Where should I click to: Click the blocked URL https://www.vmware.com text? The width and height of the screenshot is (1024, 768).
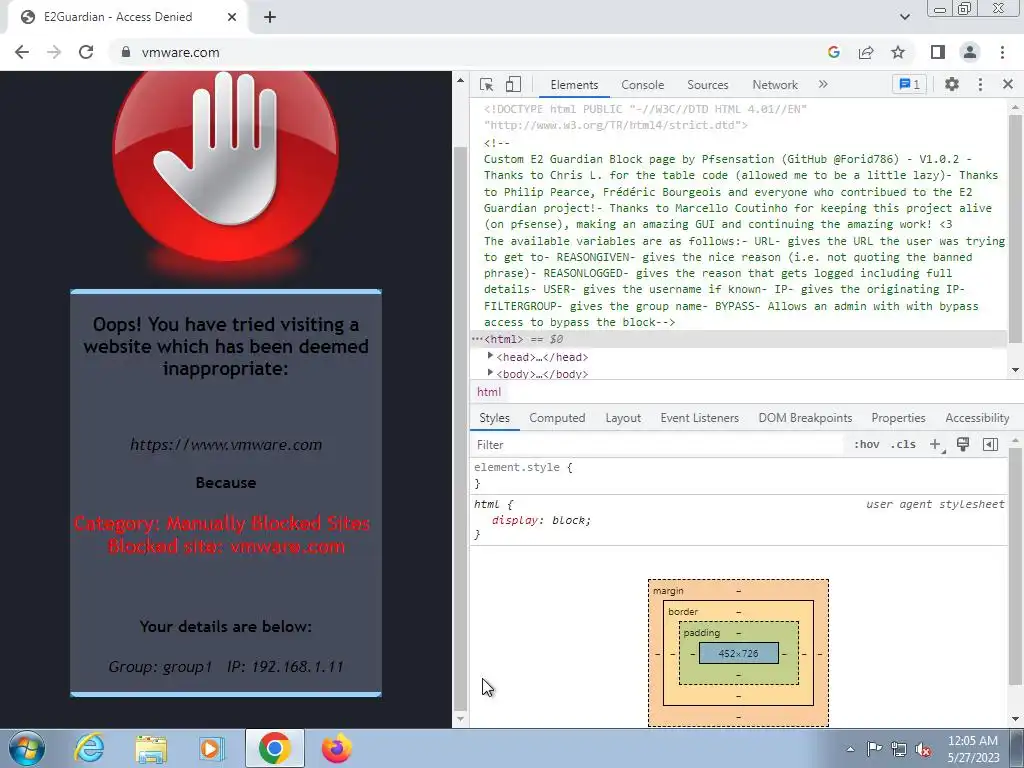coord(226,445)
